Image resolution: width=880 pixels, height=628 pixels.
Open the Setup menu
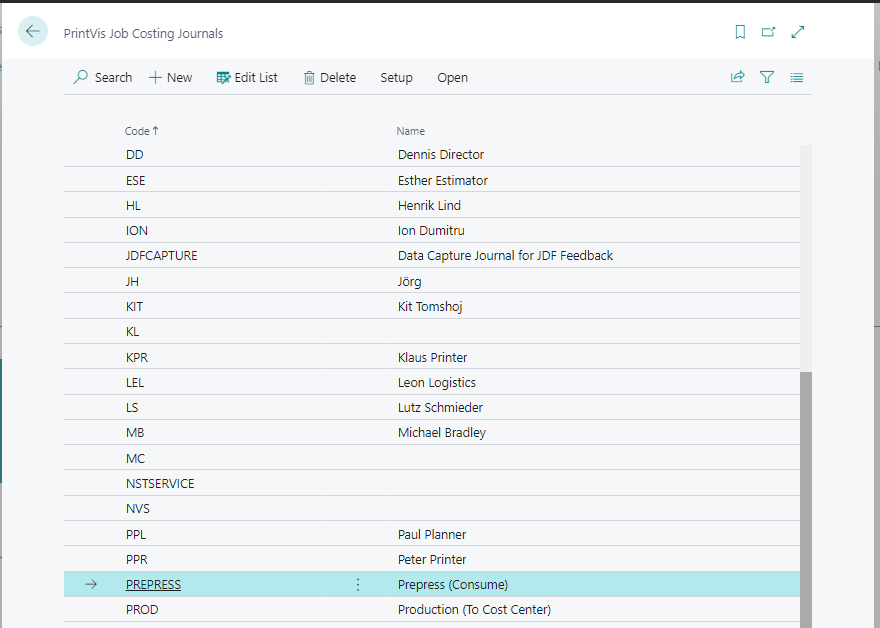pos(396,77)
